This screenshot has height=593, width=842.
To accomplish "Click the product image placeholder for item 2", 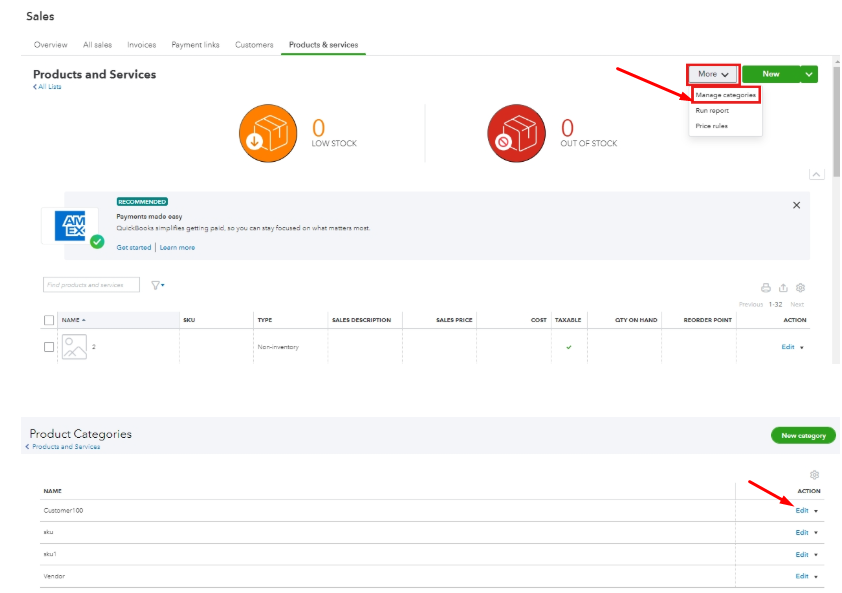I will 74,346.
